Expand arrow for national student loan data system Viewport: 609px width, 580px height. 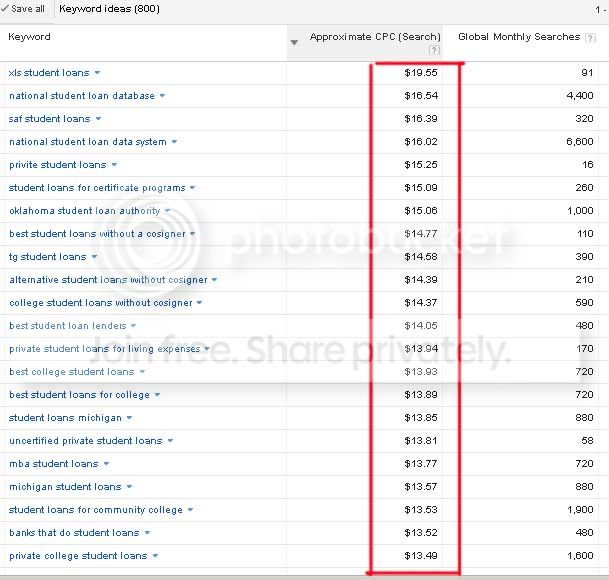(174, 142)
